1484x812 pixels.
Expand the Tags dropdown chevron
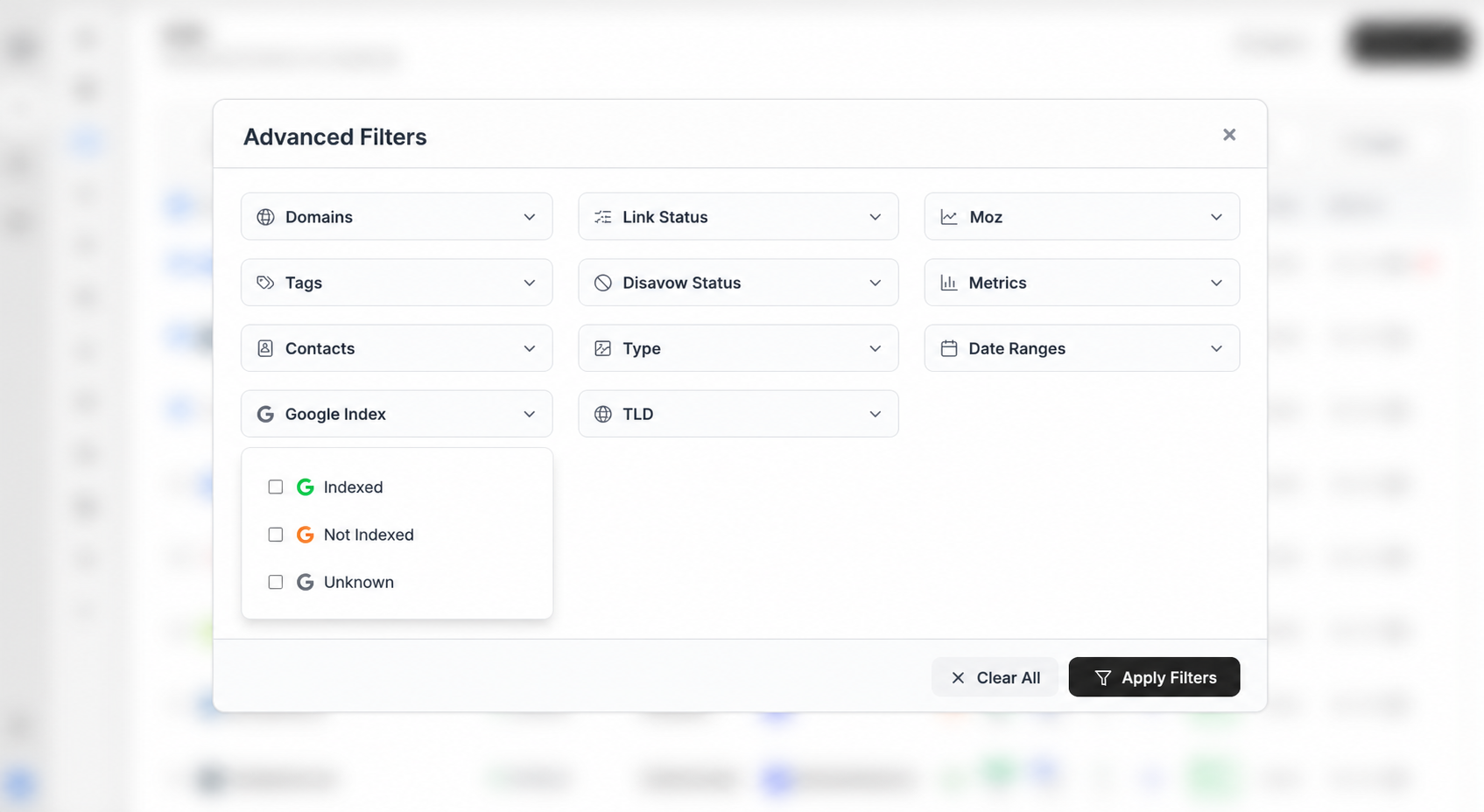[530, 283]
